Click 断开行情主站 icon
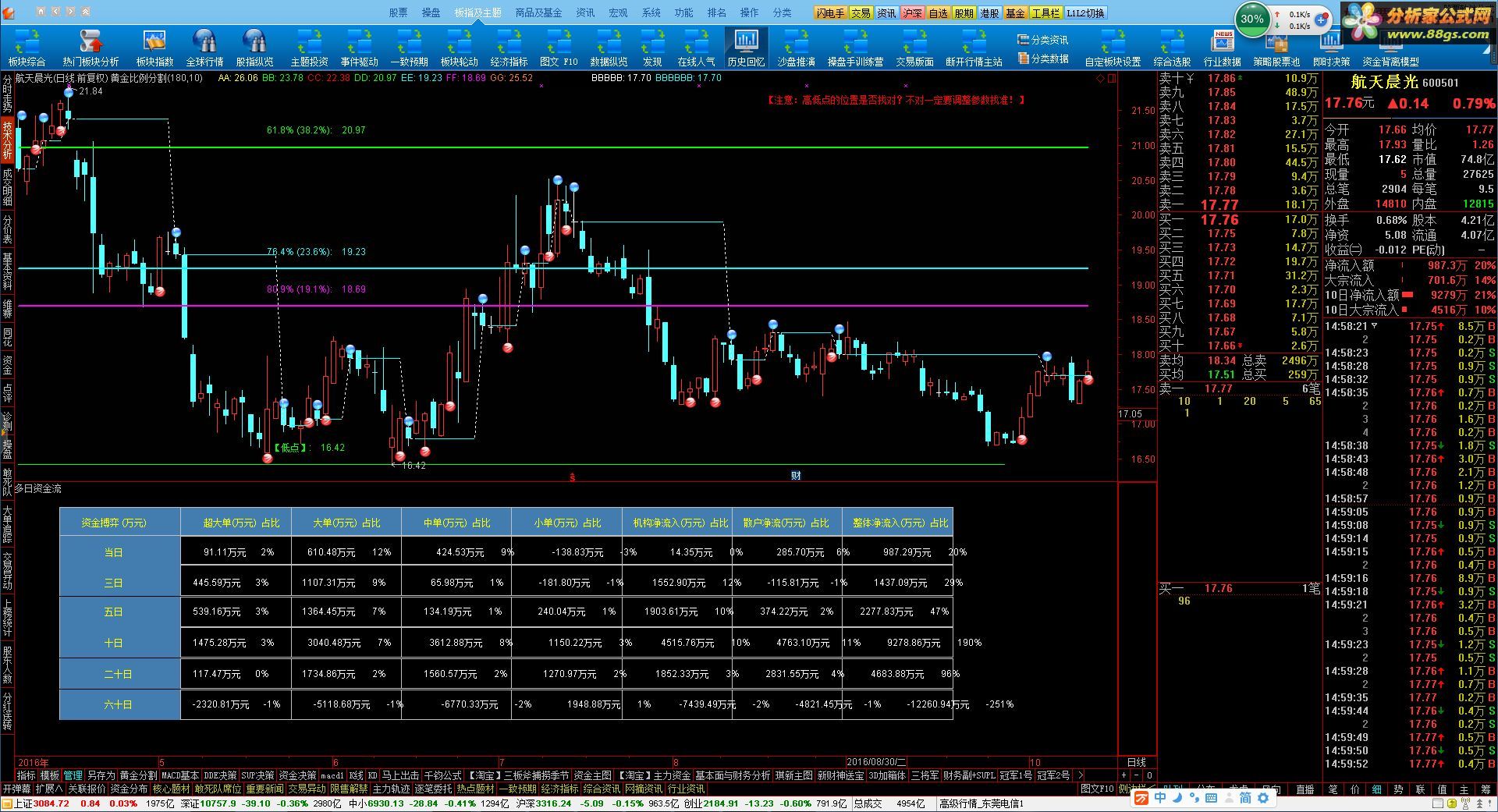 (974, 48)
